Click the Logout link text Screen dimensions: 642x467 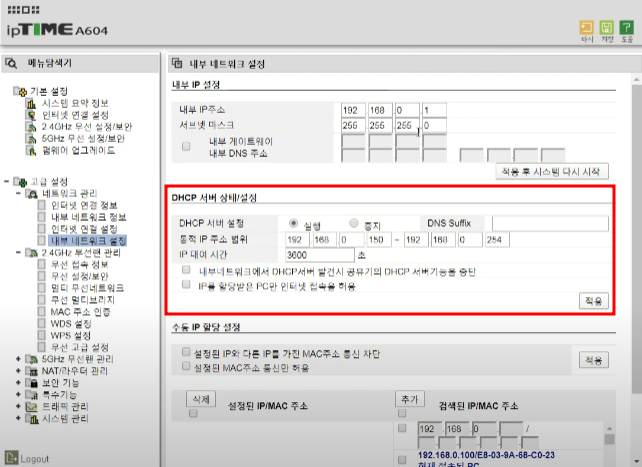pos(34,459)
